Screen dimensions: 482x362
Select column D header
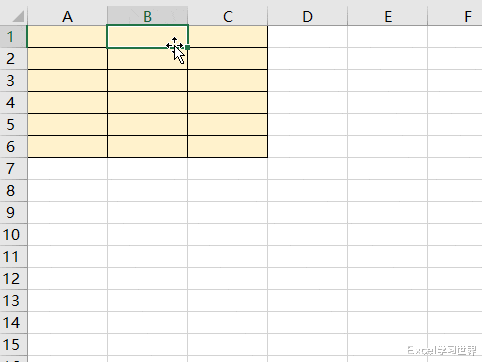308,16
